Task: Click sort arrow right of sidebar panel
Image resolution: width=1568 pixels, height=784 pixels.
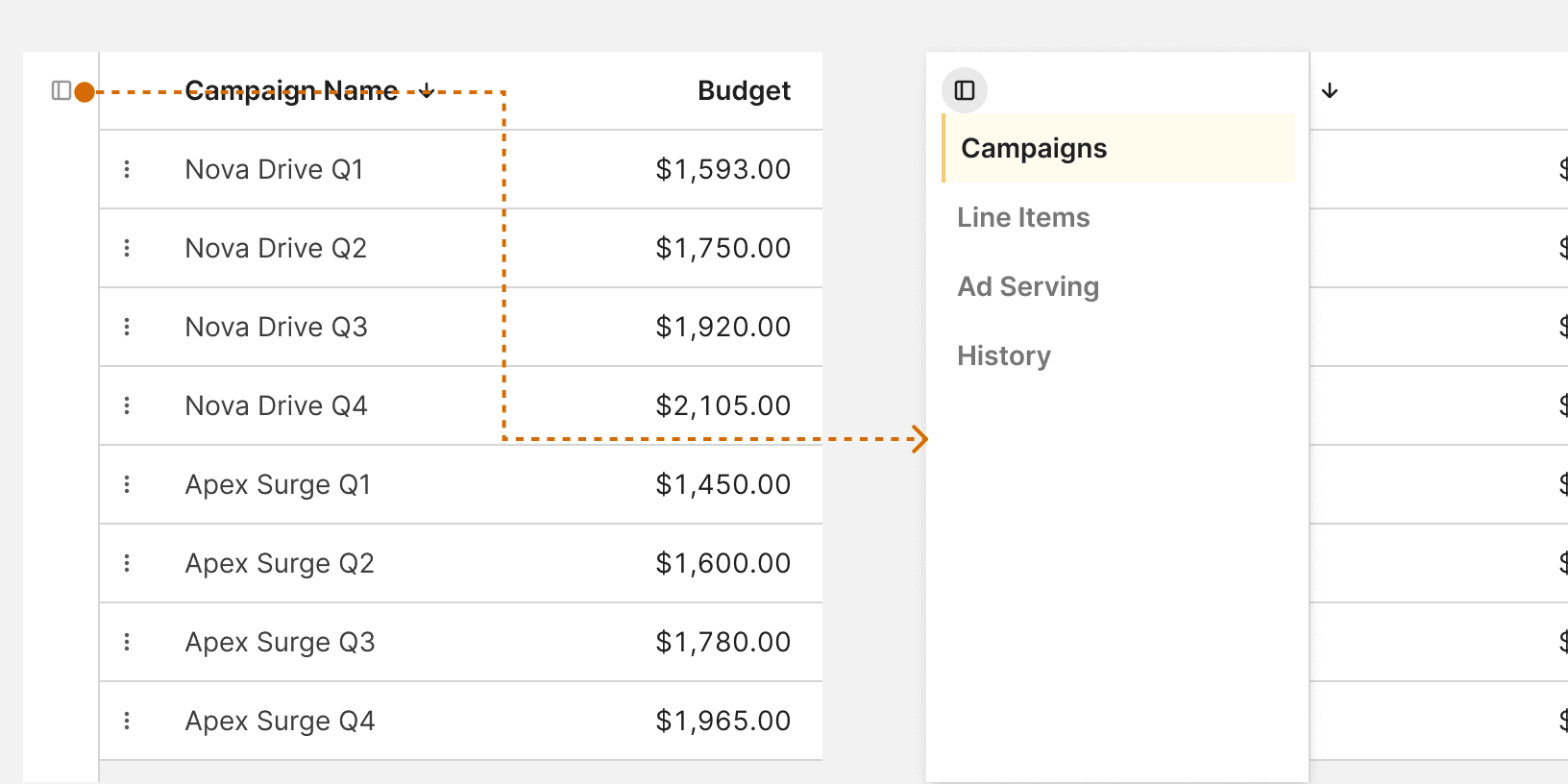Action: [x=1330, y=90]
